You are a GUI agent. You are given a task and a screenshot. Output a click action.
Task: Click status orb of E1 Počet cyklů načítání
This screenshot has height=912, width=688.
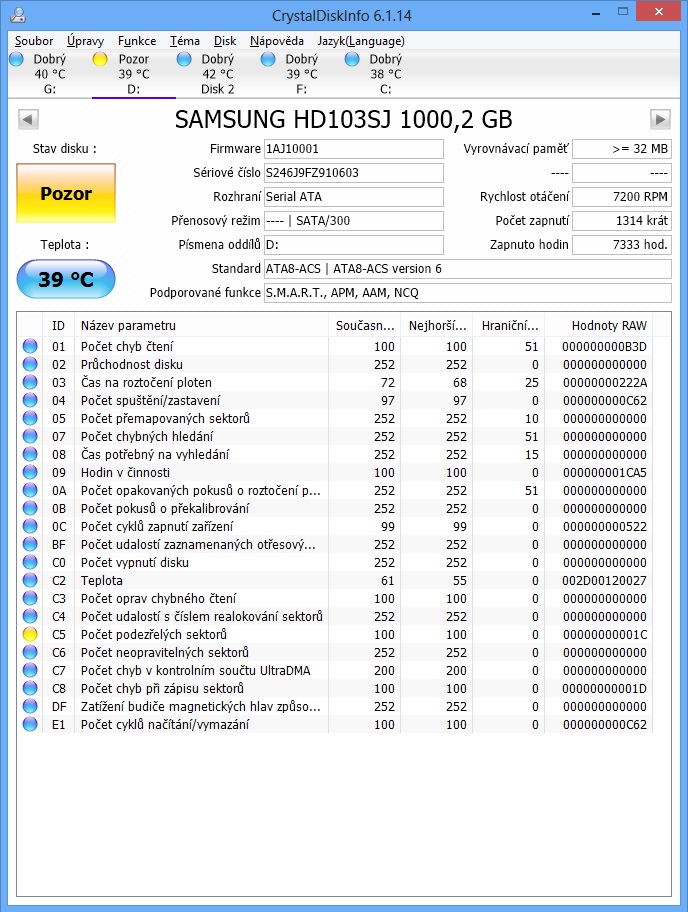[30, 724]
